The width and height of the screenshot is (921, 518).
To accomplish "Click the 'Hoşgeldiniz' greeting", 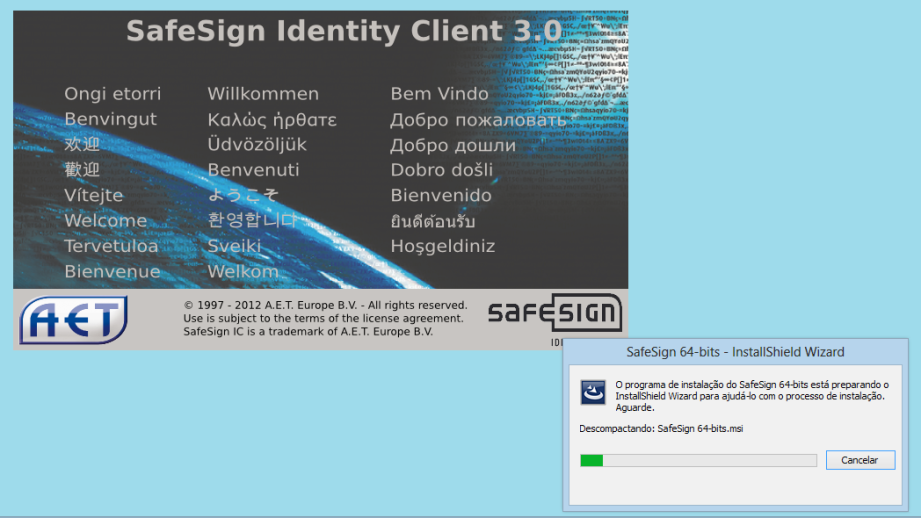I will click(x=443, y=246).
